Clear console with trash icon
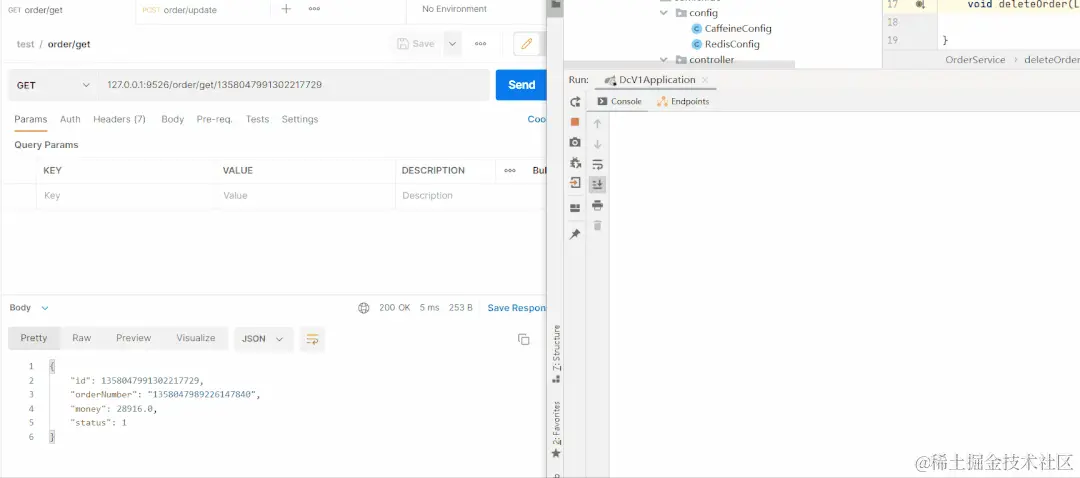 coord(597,225)
